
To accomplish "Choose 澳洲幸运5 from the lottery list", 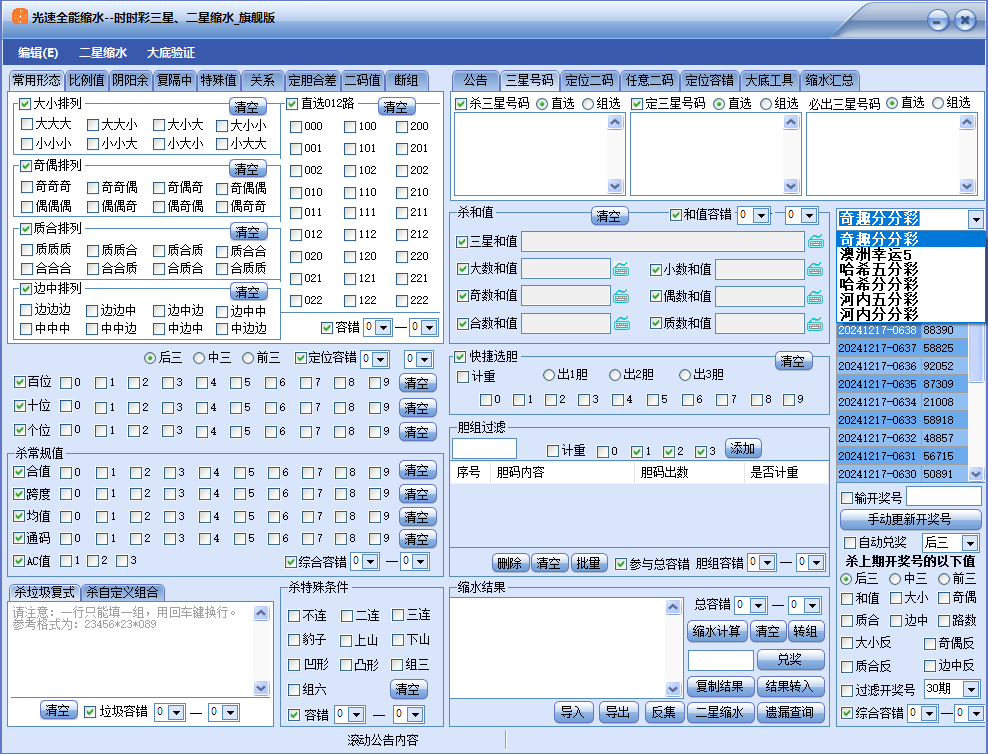I will [877, 254].
